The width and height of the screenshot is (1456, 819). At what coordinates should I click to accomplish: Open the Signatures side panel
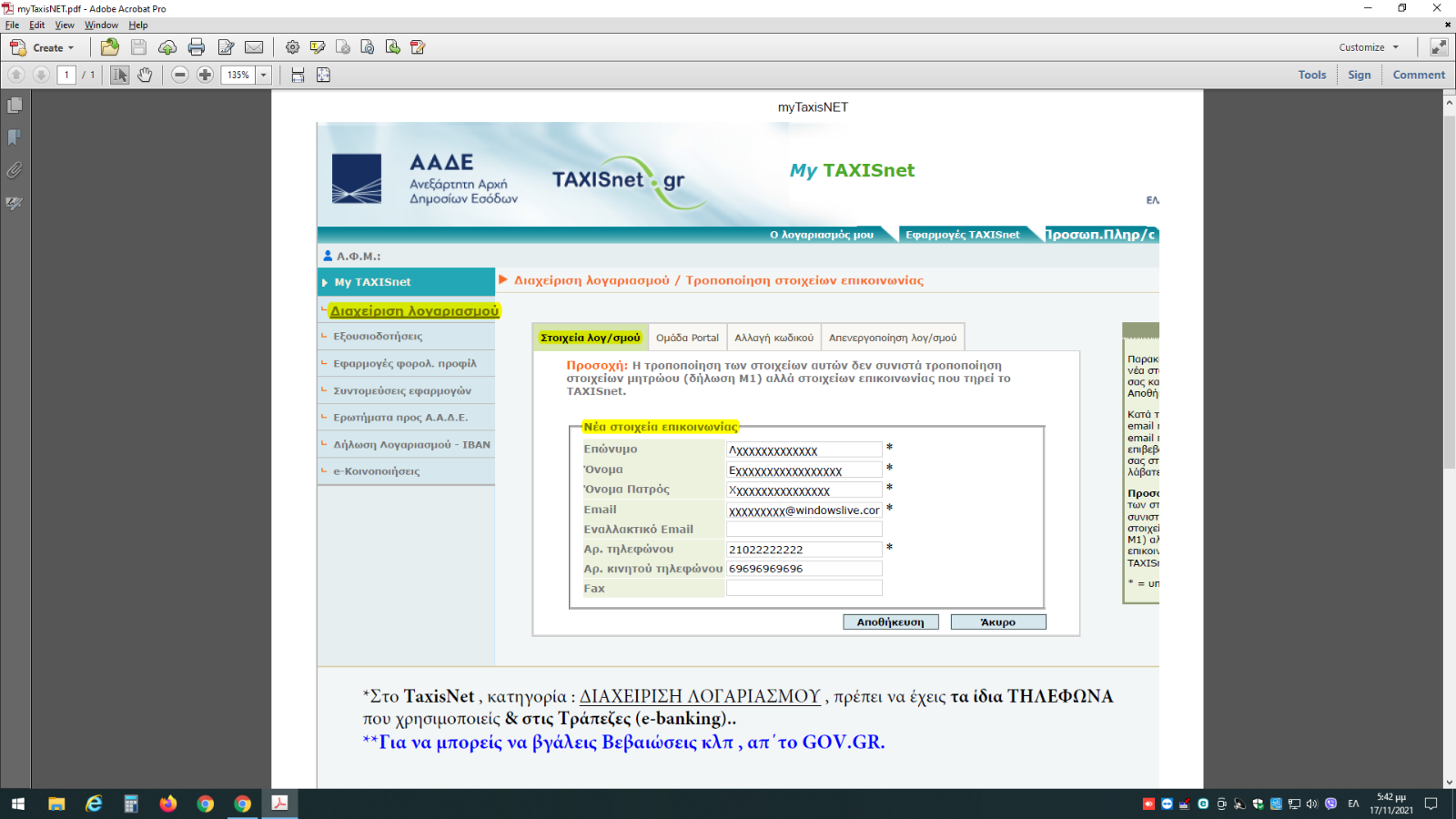[x=15, y=203]
